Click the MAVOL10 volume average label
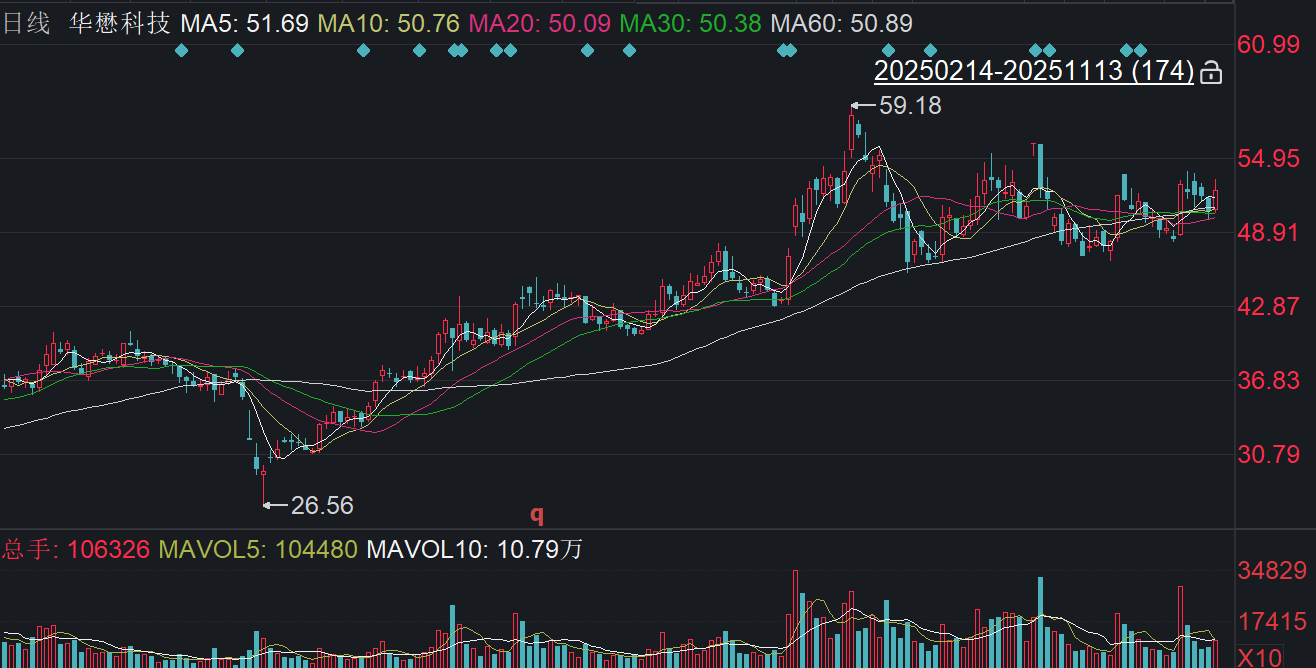The width and height of the screenshot is (1316, 668). (x=474, y=549)
